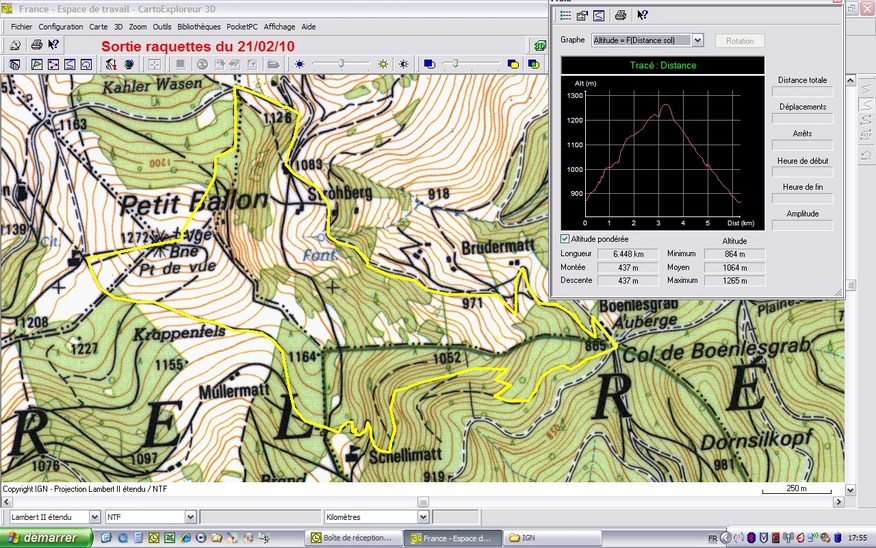Click the track line tool icon

click(69, 64)
